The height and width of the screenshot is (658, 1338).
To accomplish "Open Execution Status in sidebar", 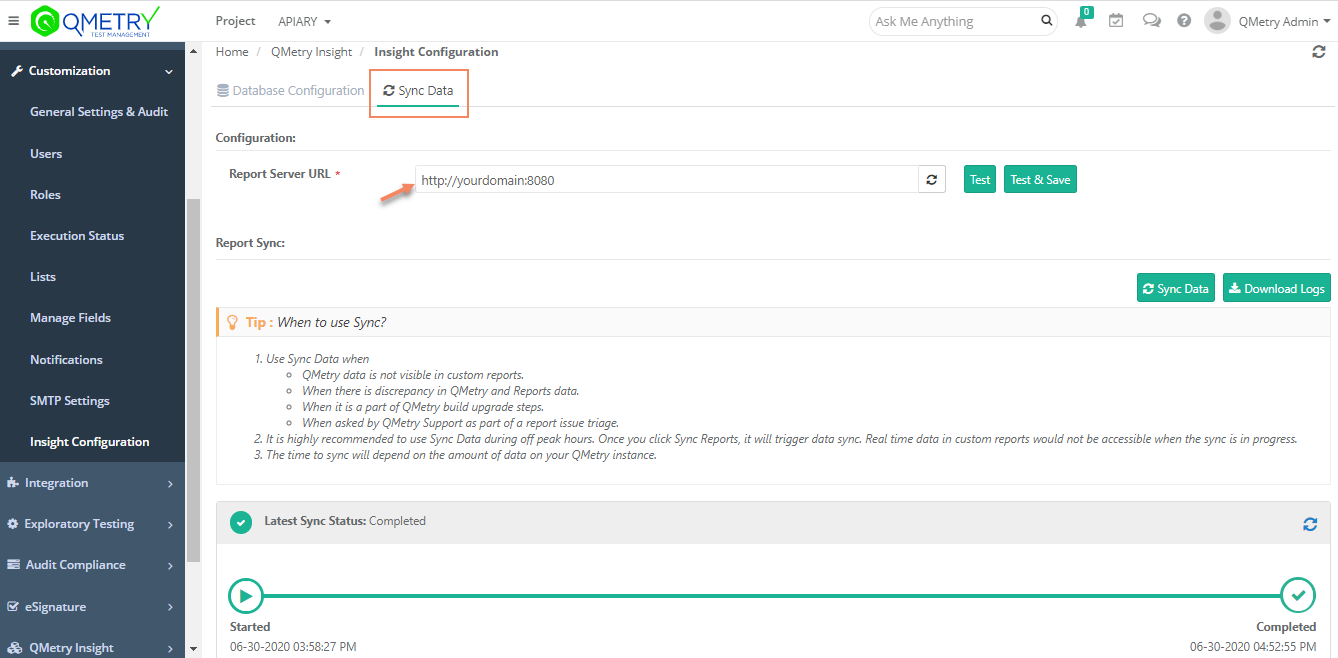I will pos(77,236).
